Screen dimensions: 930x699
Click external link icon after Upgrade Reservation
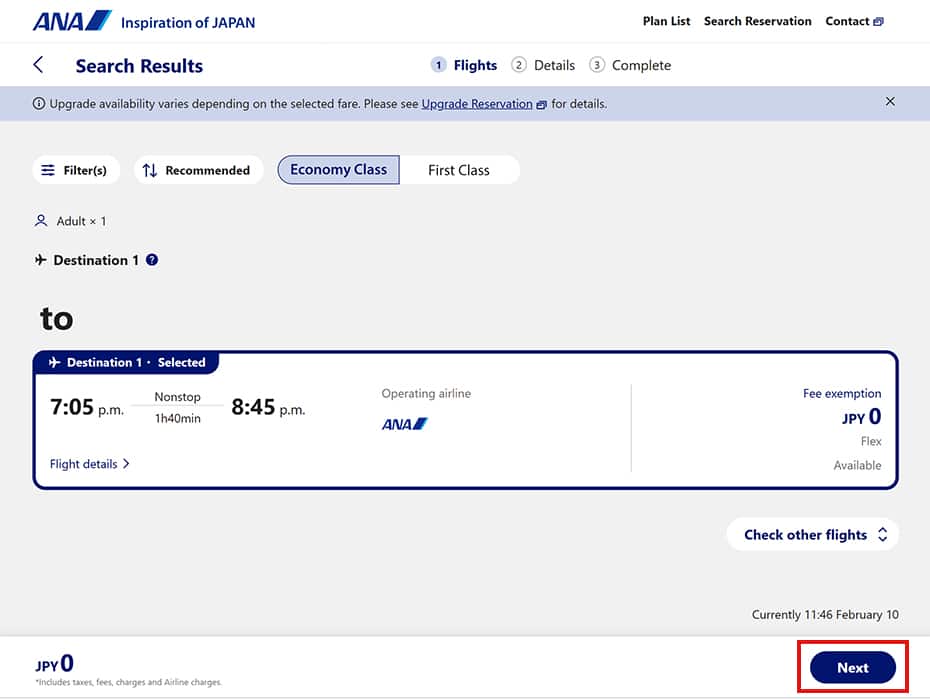point(541,104)
